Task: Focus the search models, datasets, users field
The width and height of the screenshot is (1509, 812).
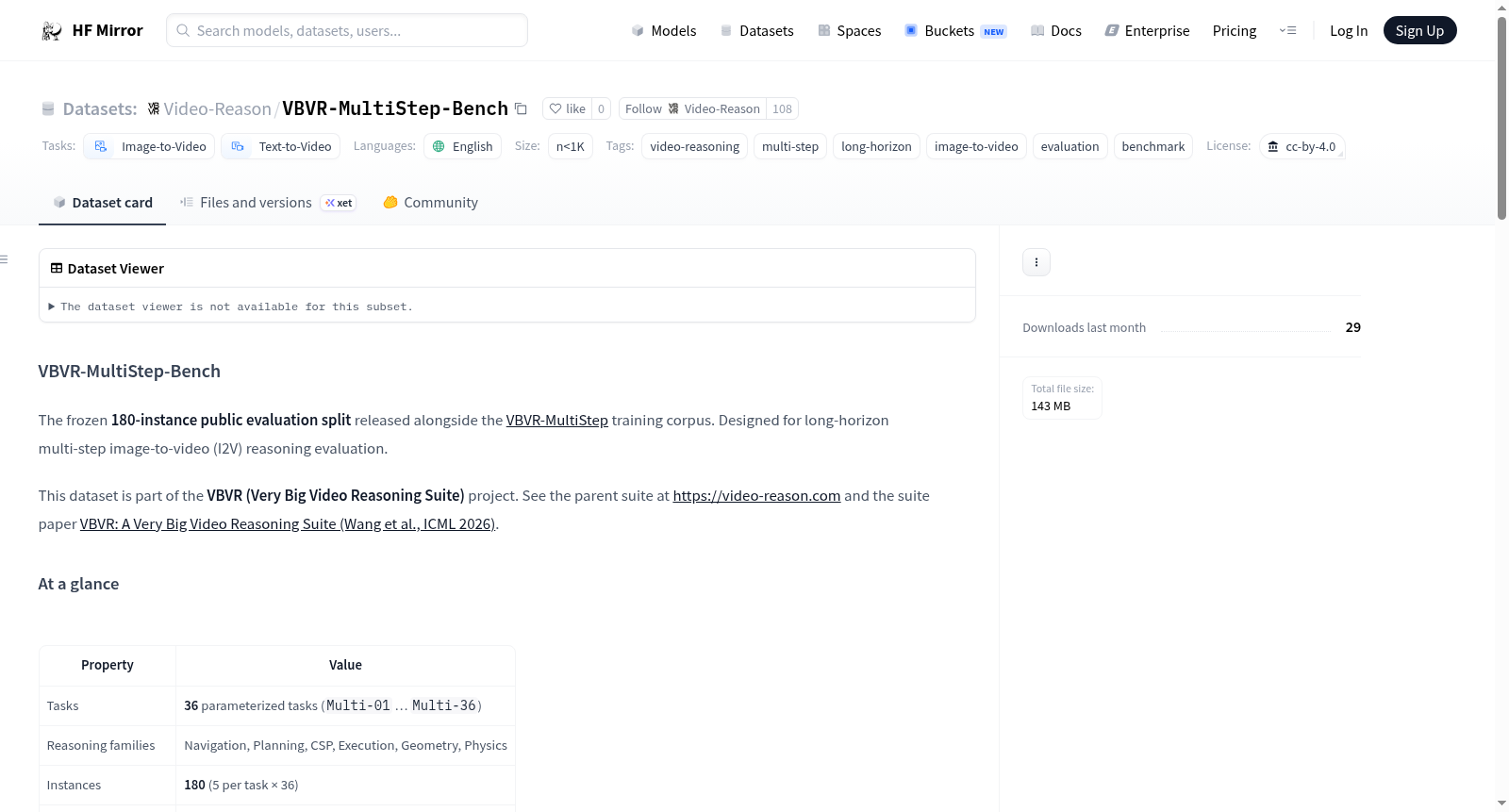Action: 347,31
